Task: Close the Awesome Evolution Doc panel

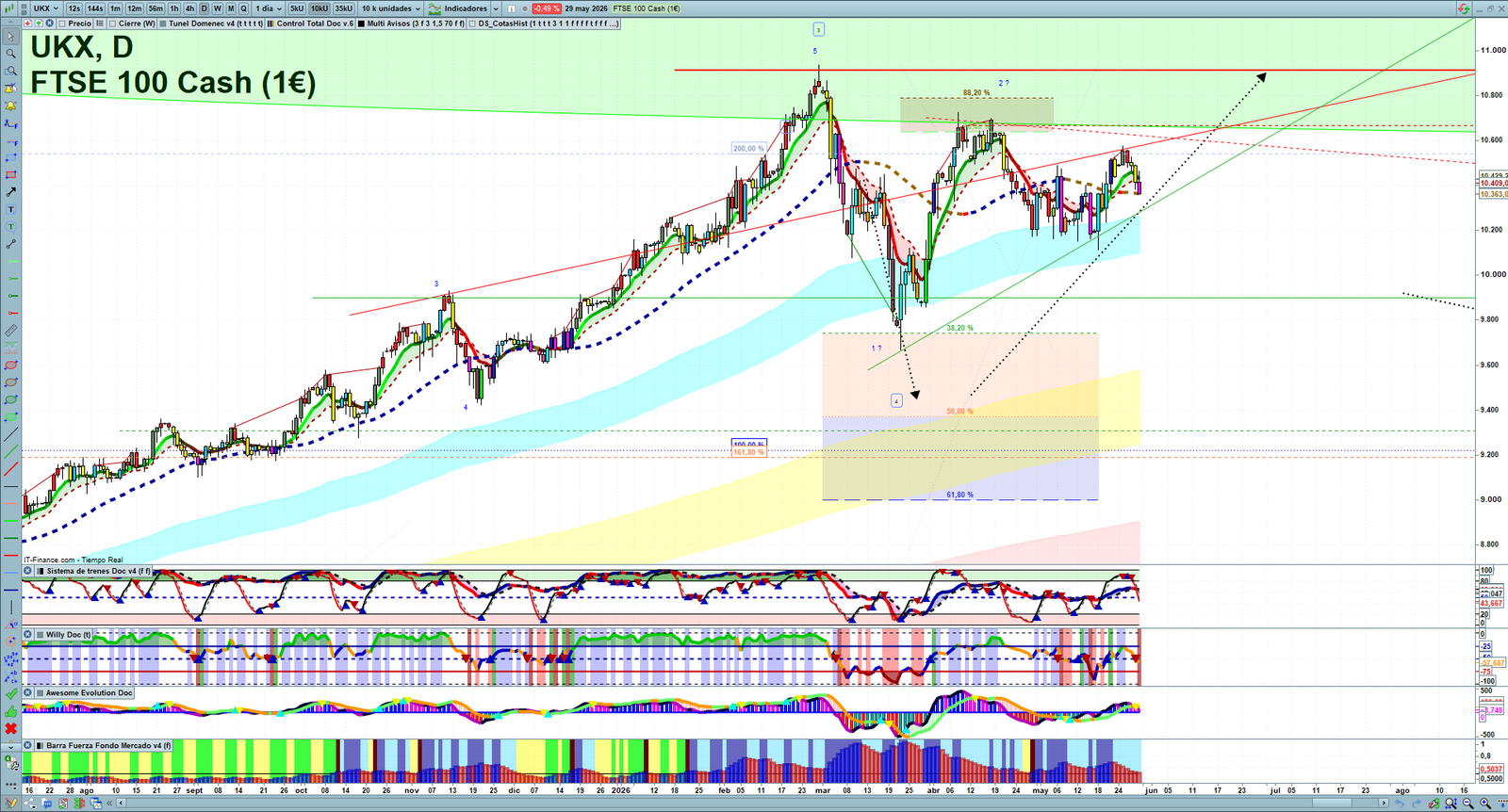Action: coord(28,692)
